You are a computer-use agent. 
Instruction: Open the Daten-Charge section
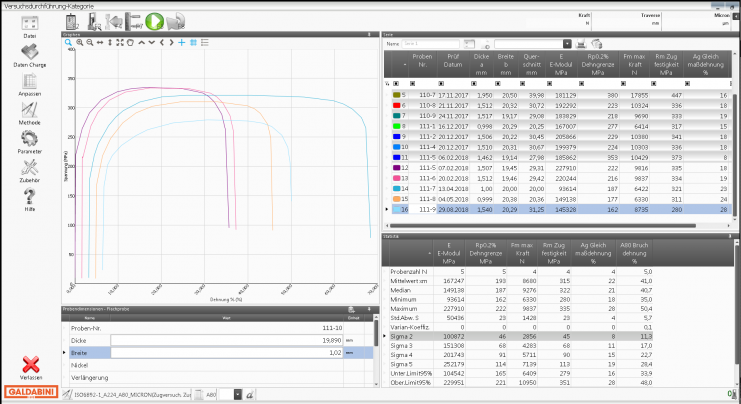30,53
